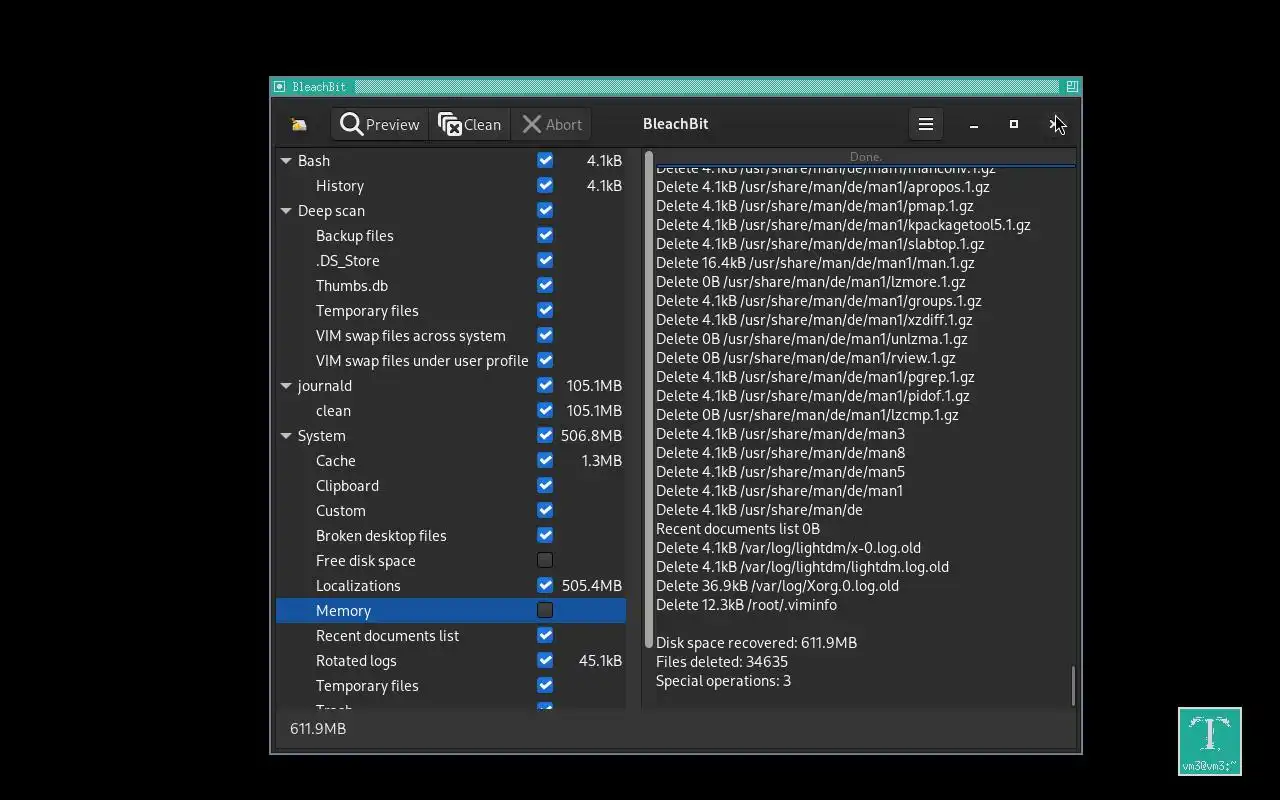This screenshot has width=1280, height=800.
Task: Click the results log vertical scrollbar
Action: click(1073, 686)
